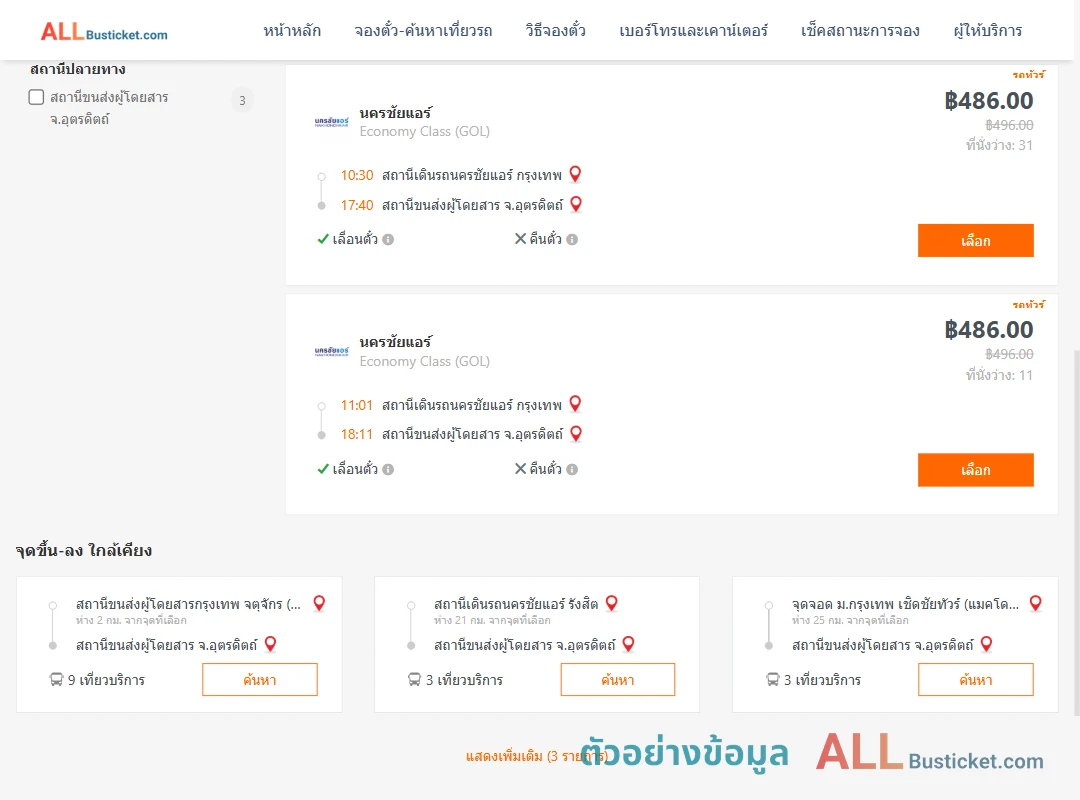This screenshot has height=800, width=1080.
Task: Search trips from นครชัยแอร์ รังสิต with ค้นหา
Action: pyautogui.click(x=618, y=679)
